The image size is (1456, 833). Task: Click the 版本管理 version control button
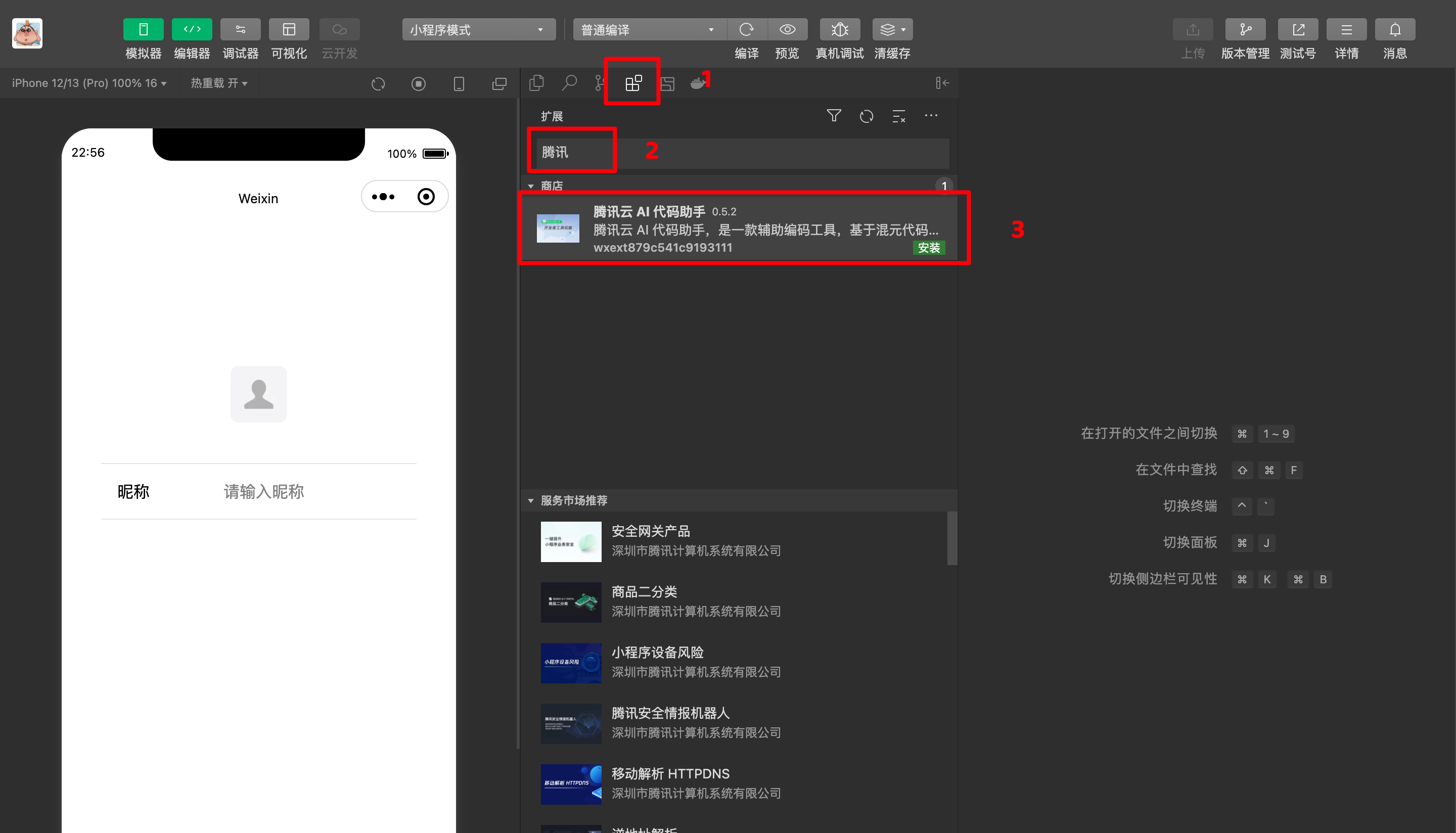1245,30
